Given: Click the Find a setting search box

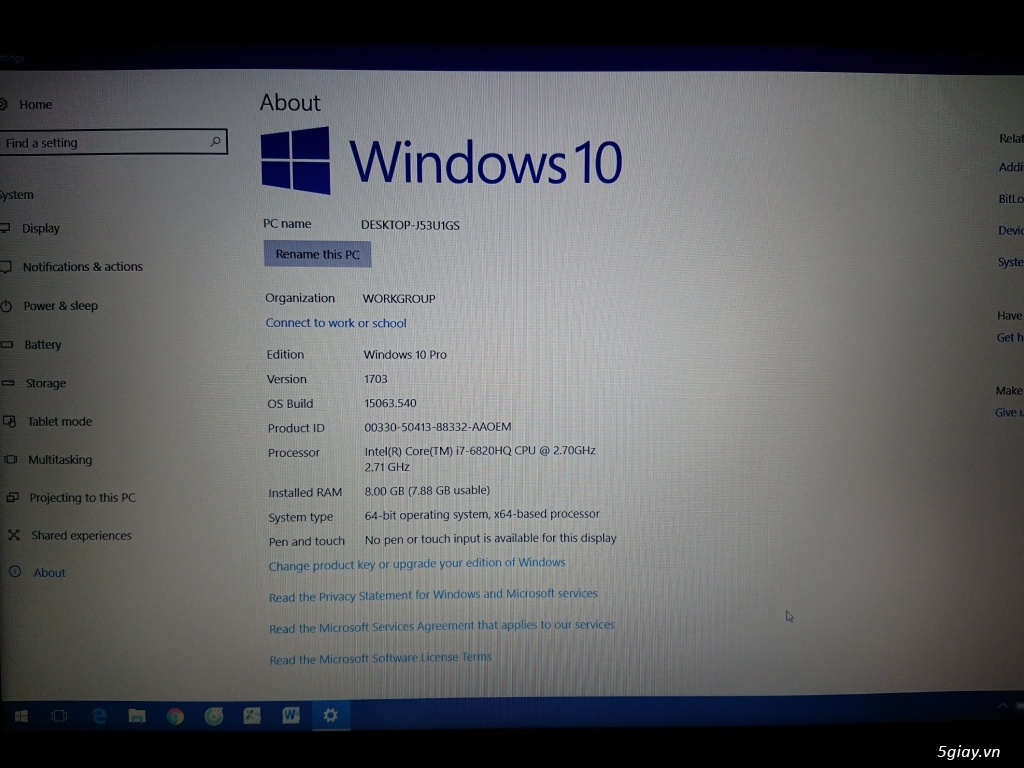Looking at the screenshot, I should (112, 142).
